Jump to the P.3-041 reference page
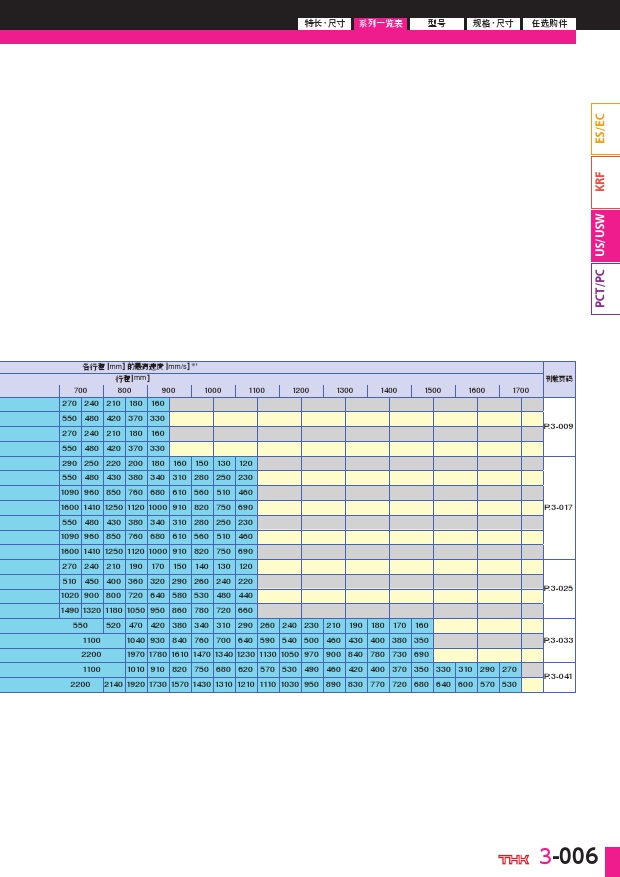This screenshot has width=620, height=877. [558, 676]
